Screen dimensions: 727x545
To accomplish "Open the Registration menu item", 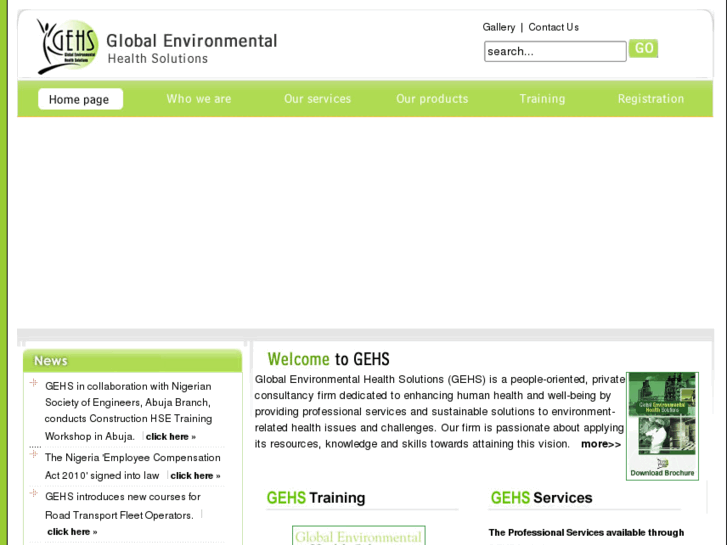I will tap(651, 99).
